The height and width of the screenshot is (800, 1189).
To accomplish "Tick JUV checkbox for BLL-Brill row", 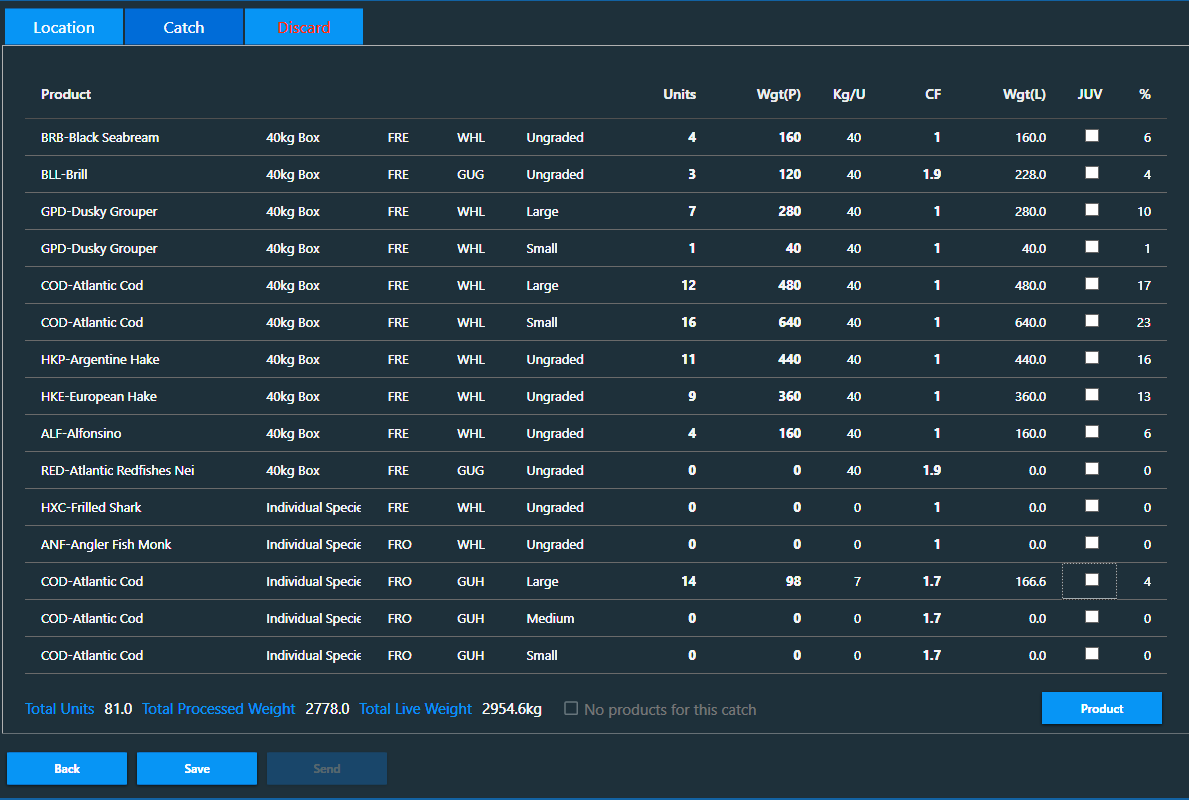I will coord(1091,173).
